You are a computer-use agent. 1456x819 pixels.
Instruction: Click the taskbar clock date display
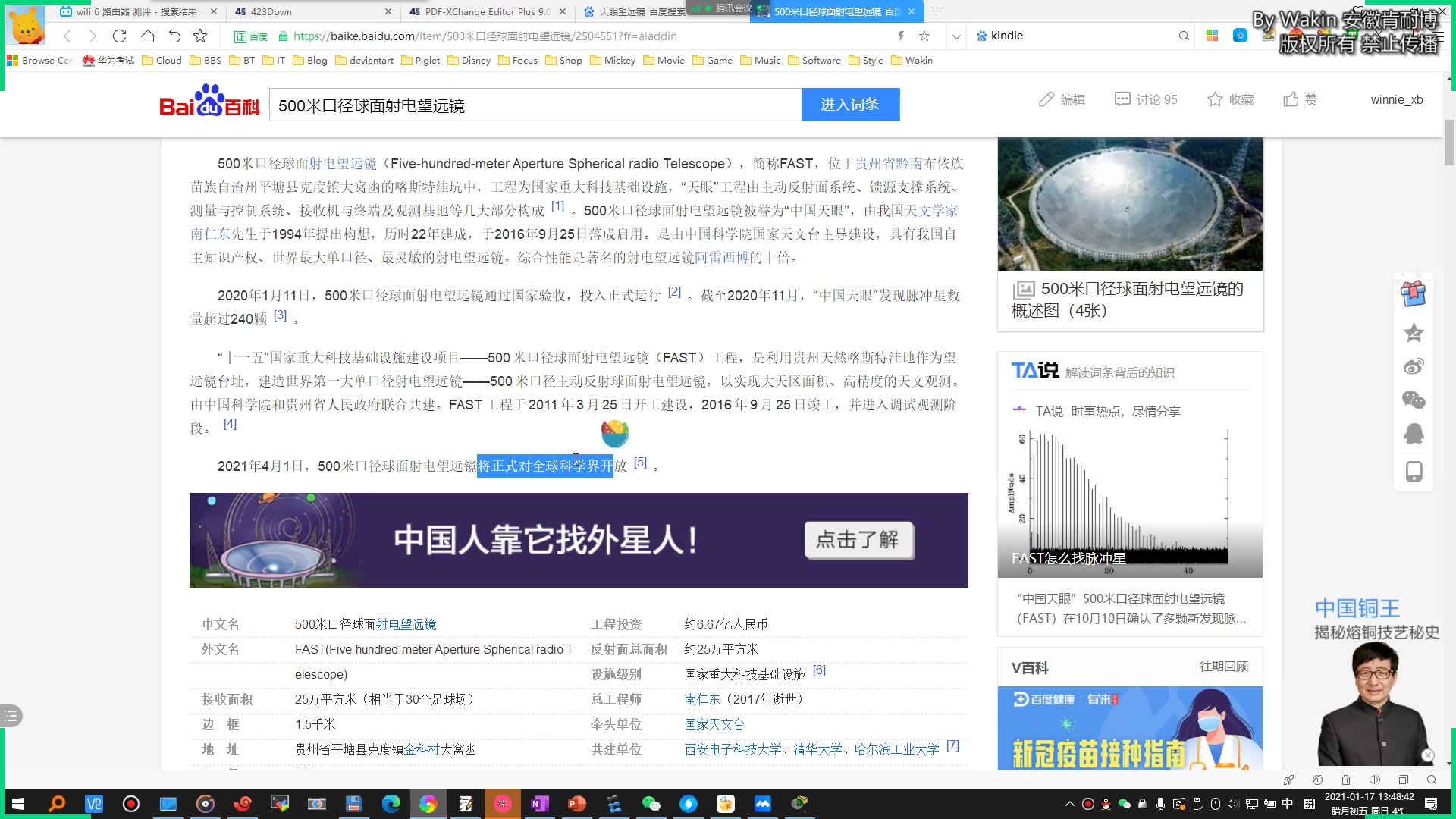click(x=1369, y=804)
